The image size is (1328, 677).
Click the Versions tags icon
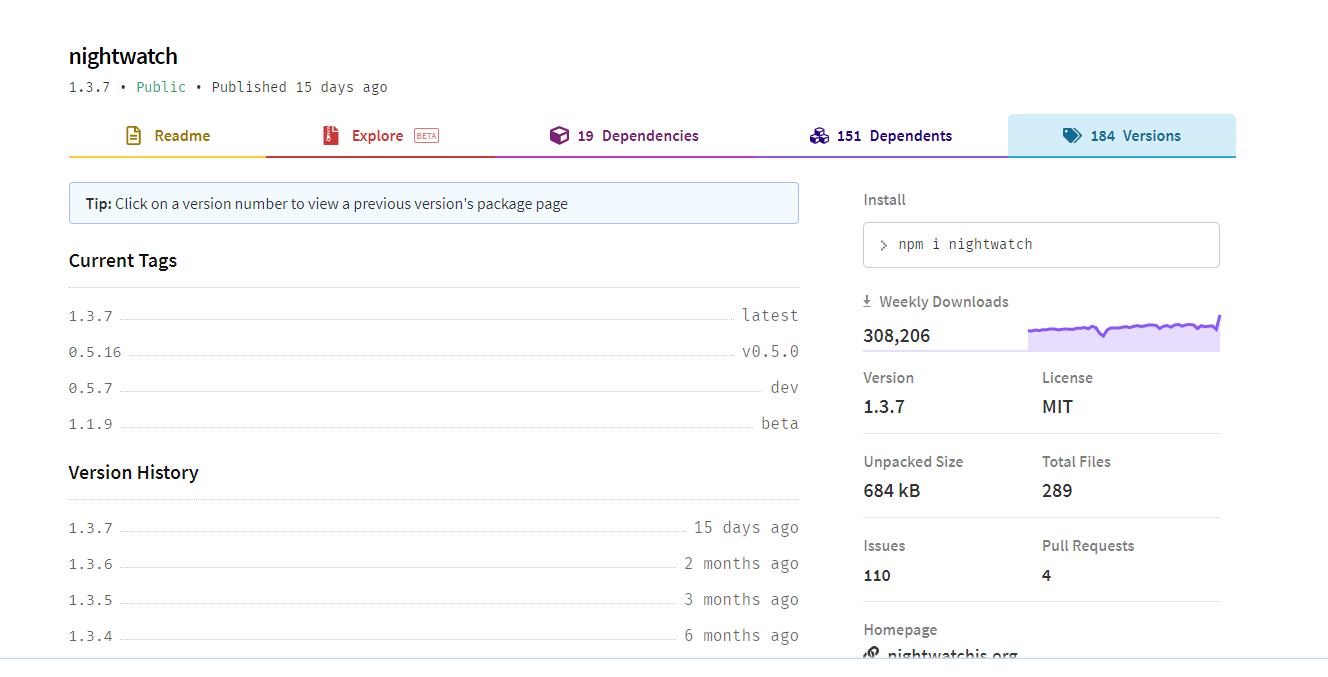coord(1072,136)
